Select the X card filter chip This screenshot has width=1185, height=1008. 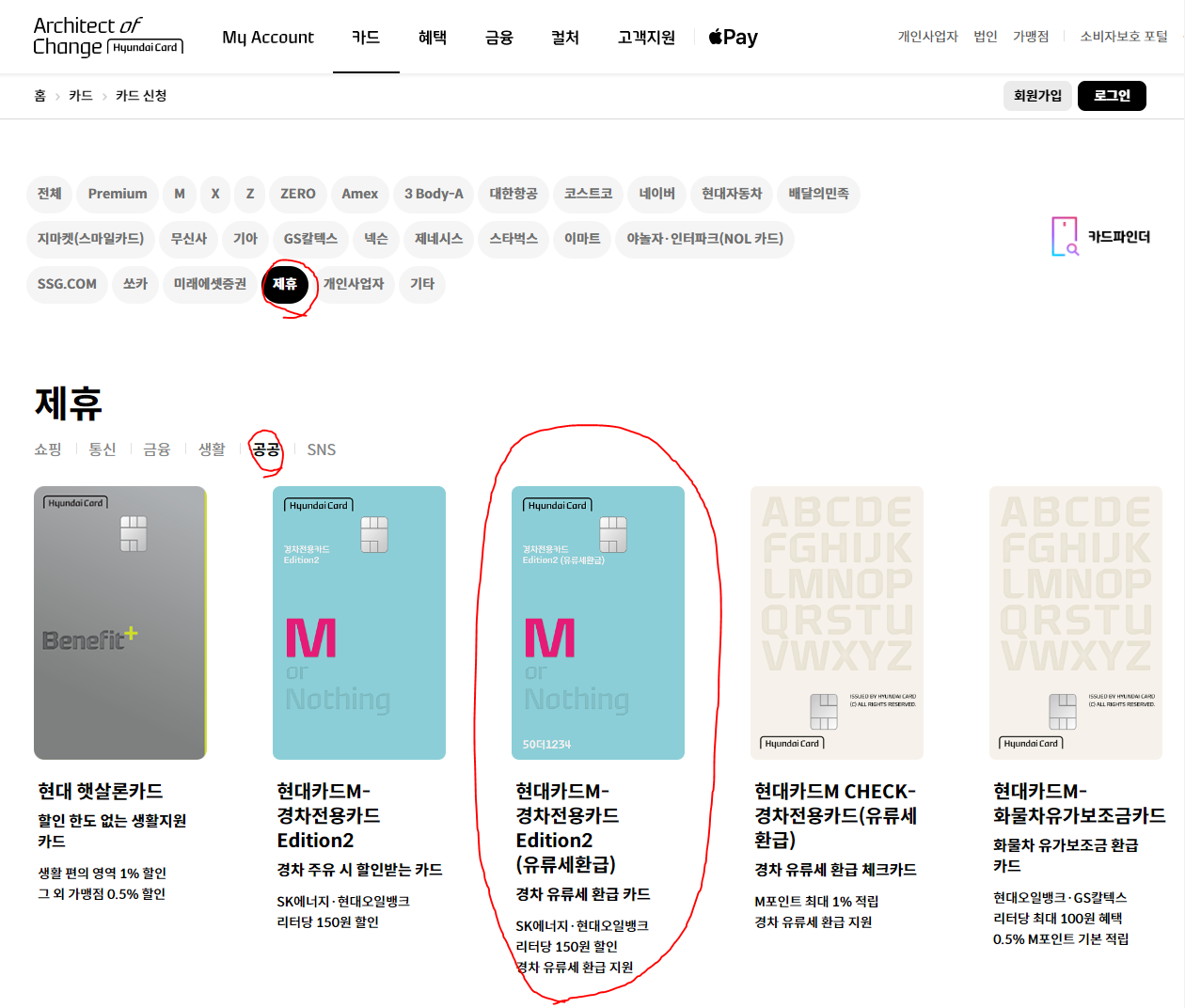(x=215, y=194)
